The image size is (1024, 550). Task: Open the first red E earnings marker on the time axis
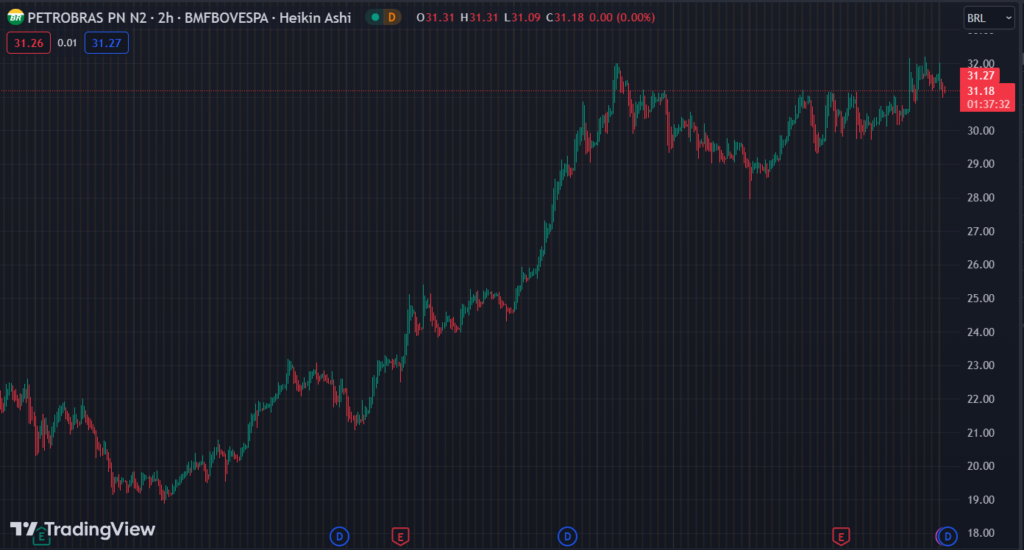400,537
